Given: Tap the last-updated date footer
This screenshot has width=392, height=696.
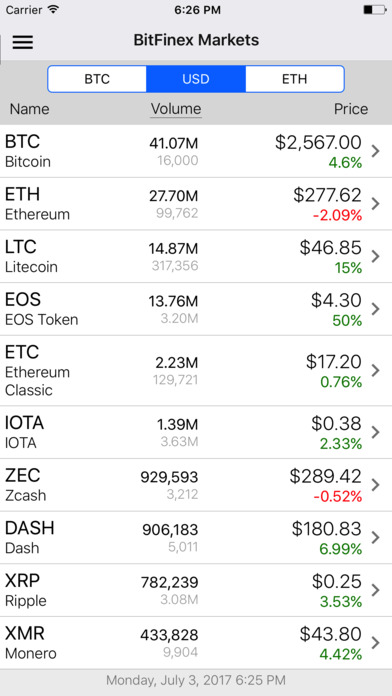Looking at the screenshot, I should [x=196, y=680].
